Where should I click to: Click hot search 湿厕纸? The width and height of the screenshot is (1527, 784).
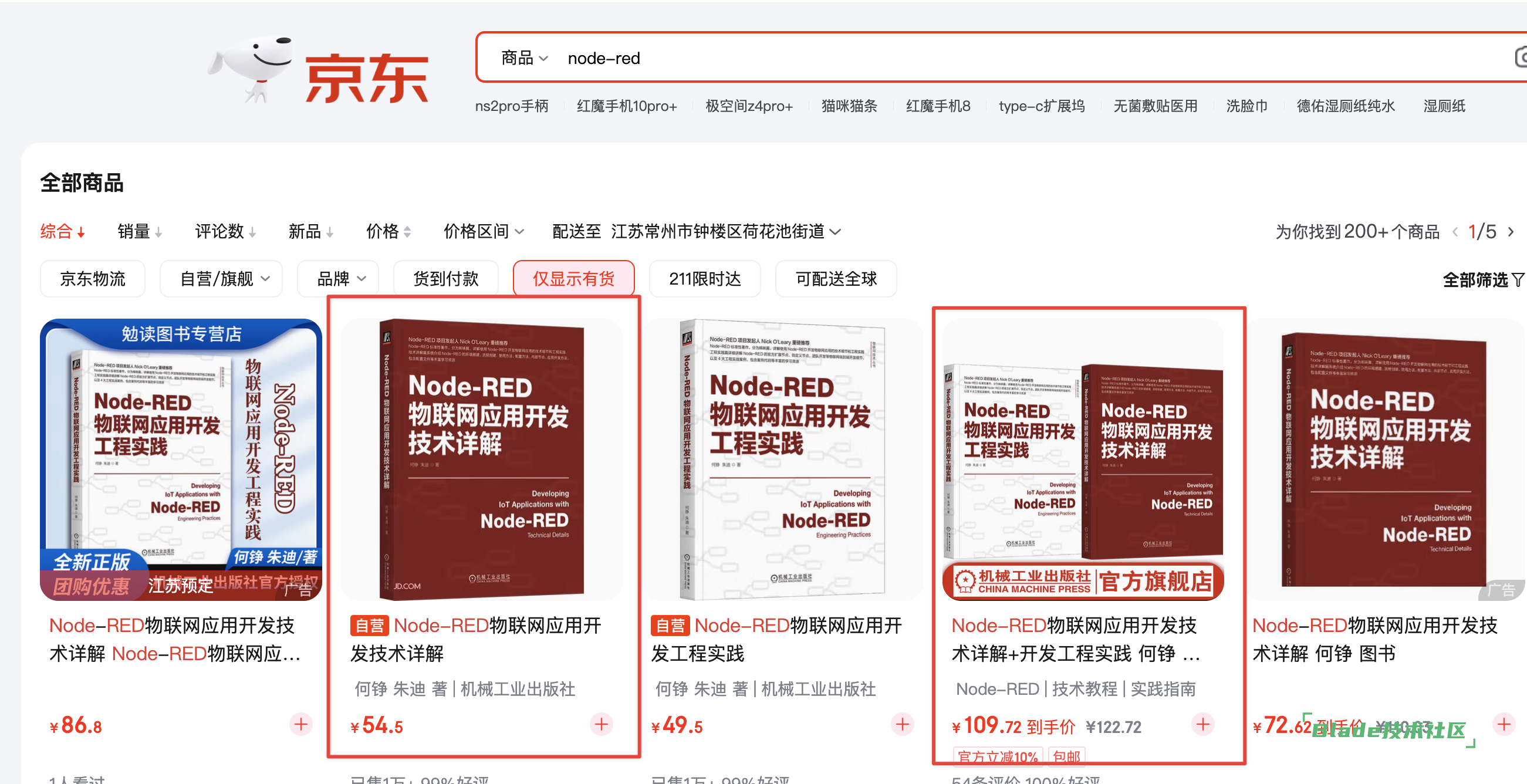pyautogui.click(x=1444, y=106)
